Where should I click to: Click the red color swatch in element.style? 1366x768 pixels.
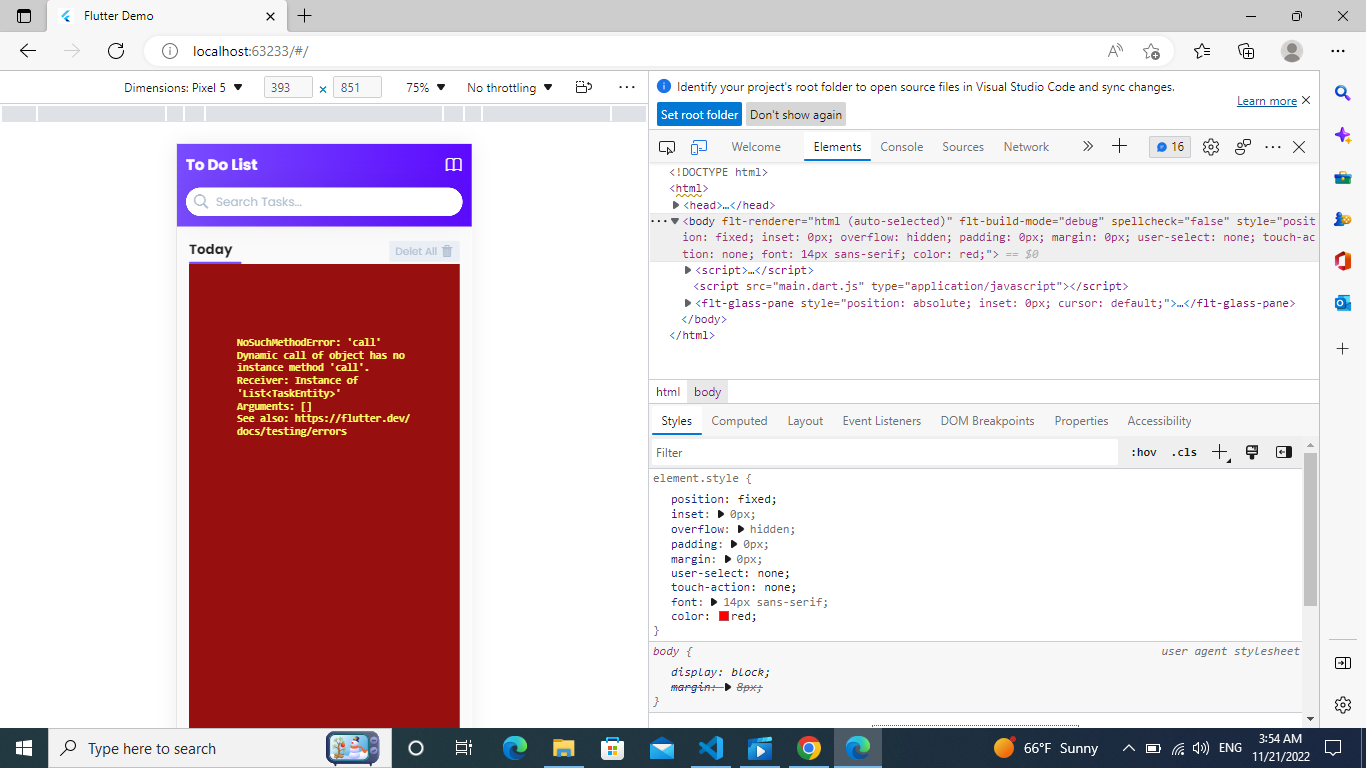[724, 617]
